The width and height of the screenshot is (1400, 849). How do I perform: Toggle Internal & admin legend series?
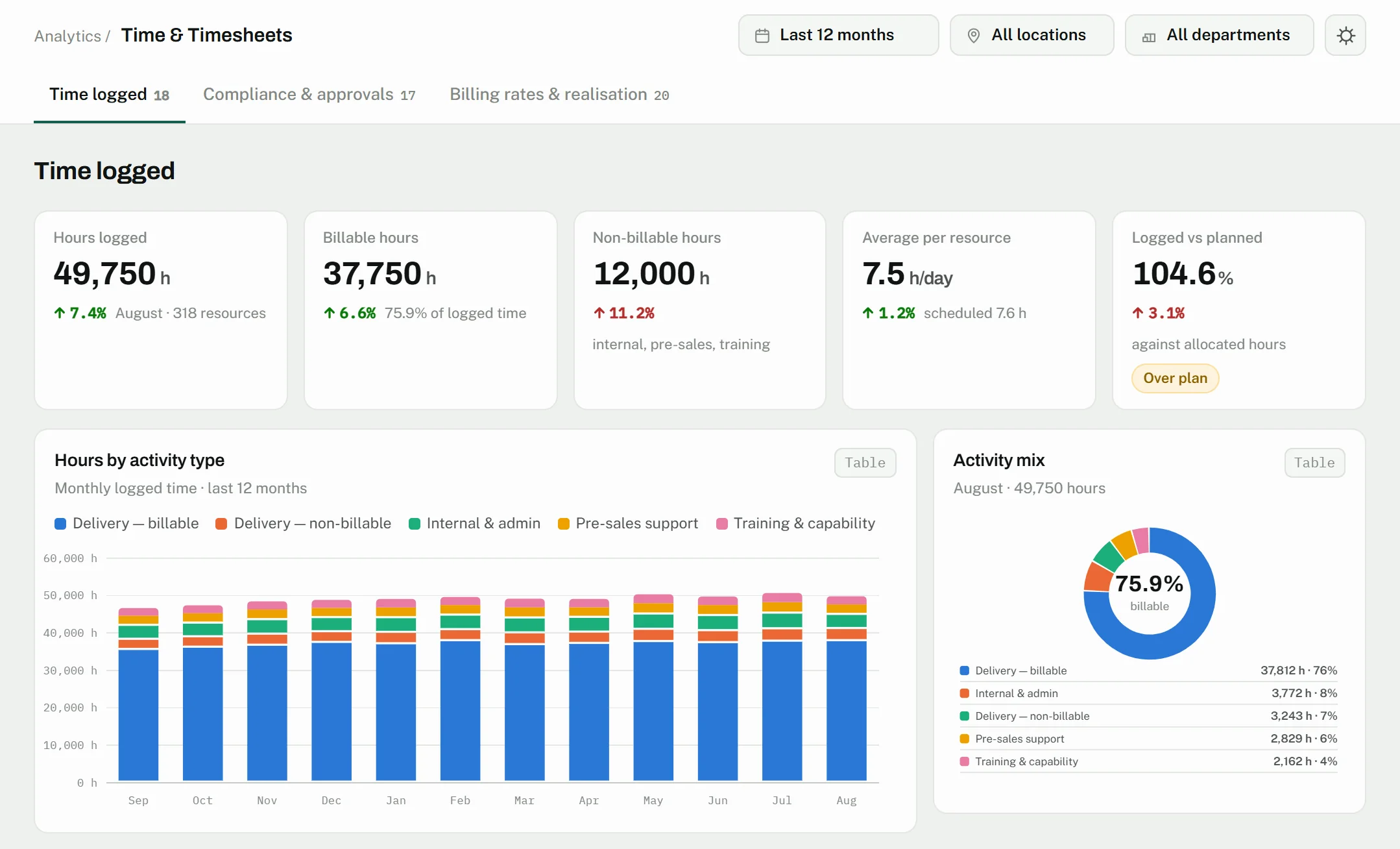tap(474, 524)
